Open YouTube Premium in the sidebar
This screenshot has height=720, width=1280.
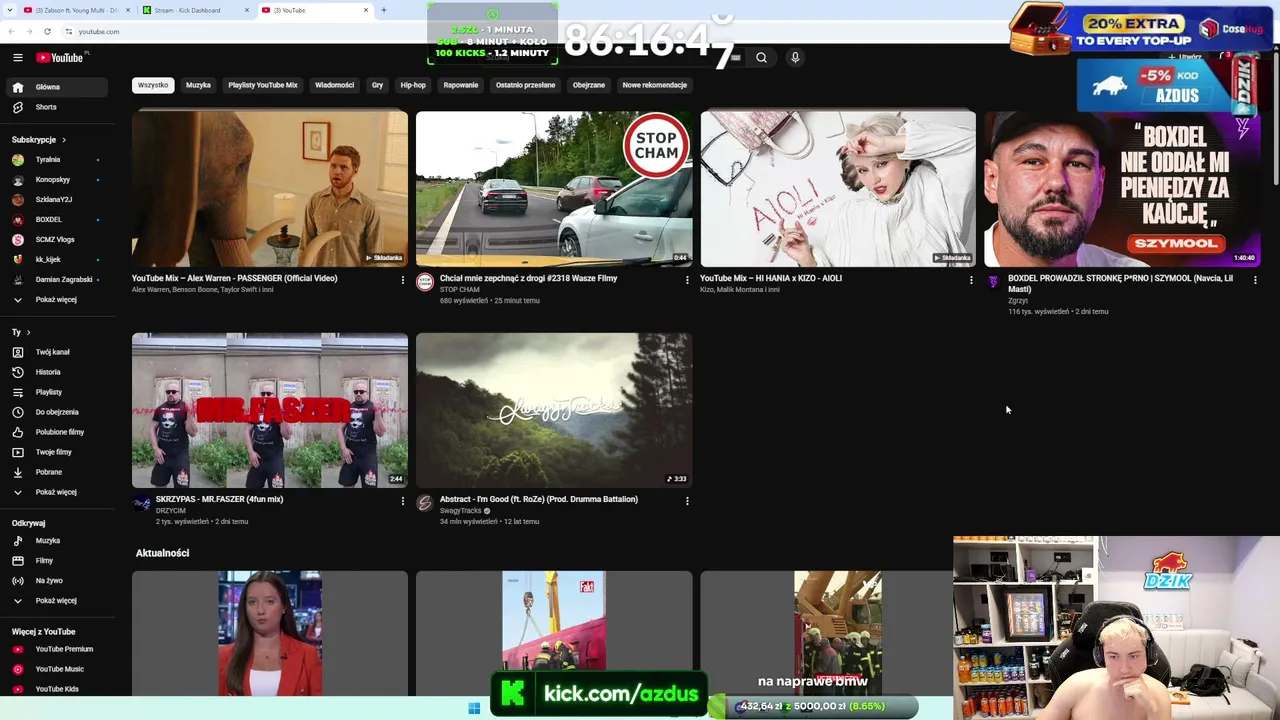click(x=56, y=649)
